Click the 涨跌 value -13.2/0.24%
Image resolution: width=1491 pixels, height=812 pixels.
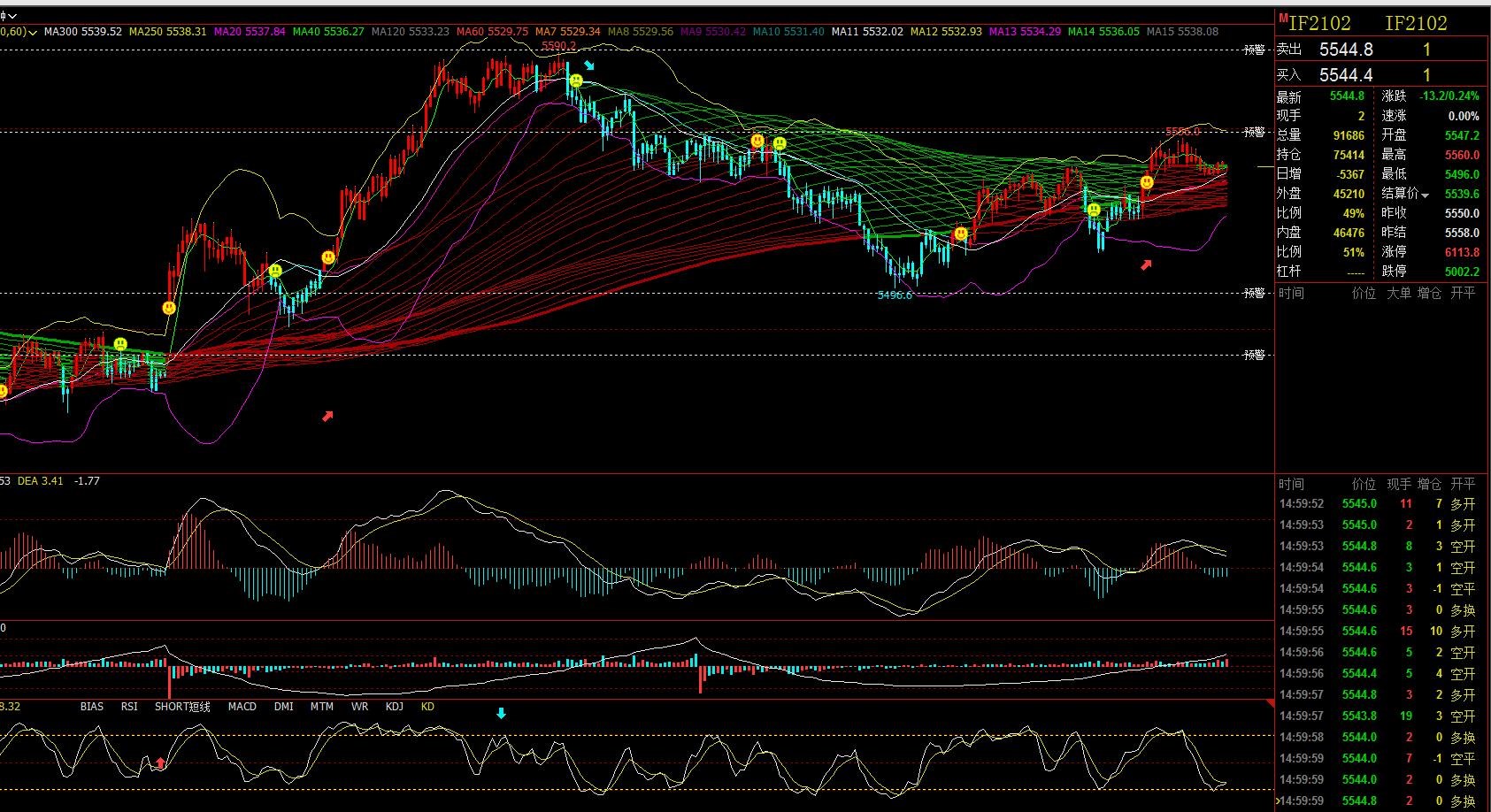tap(1449, 96)
